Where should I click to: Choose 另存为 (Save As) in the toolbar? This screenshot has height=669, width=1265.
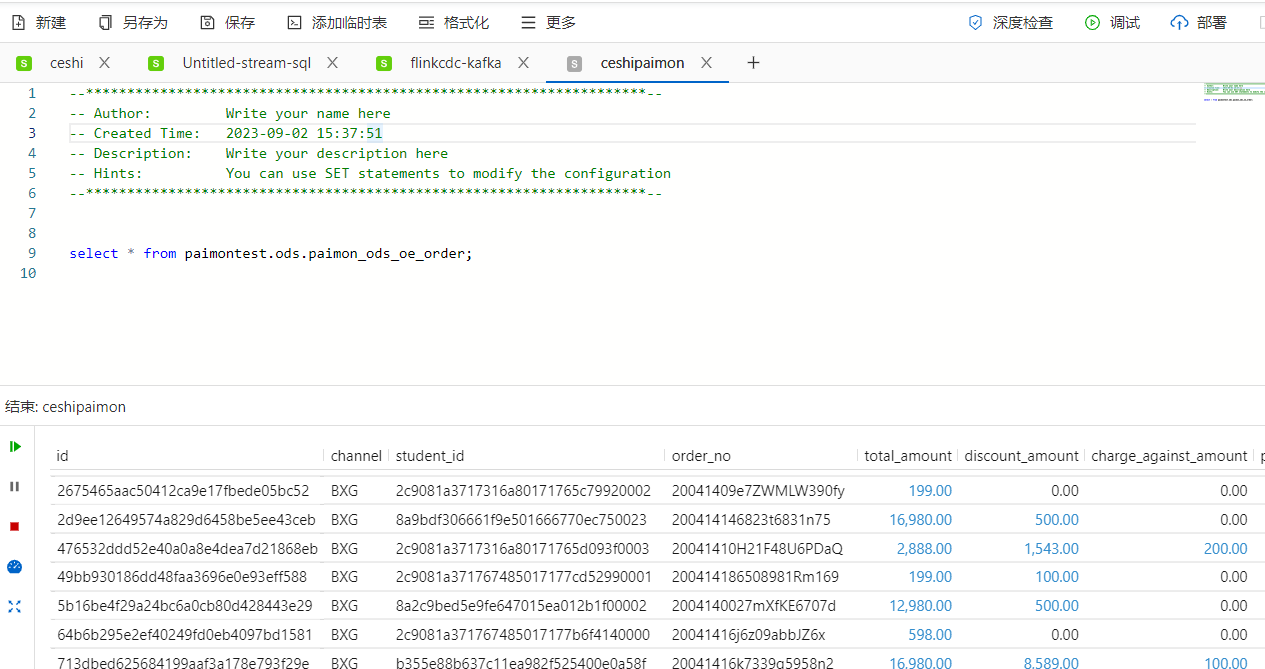click(133, 22)
